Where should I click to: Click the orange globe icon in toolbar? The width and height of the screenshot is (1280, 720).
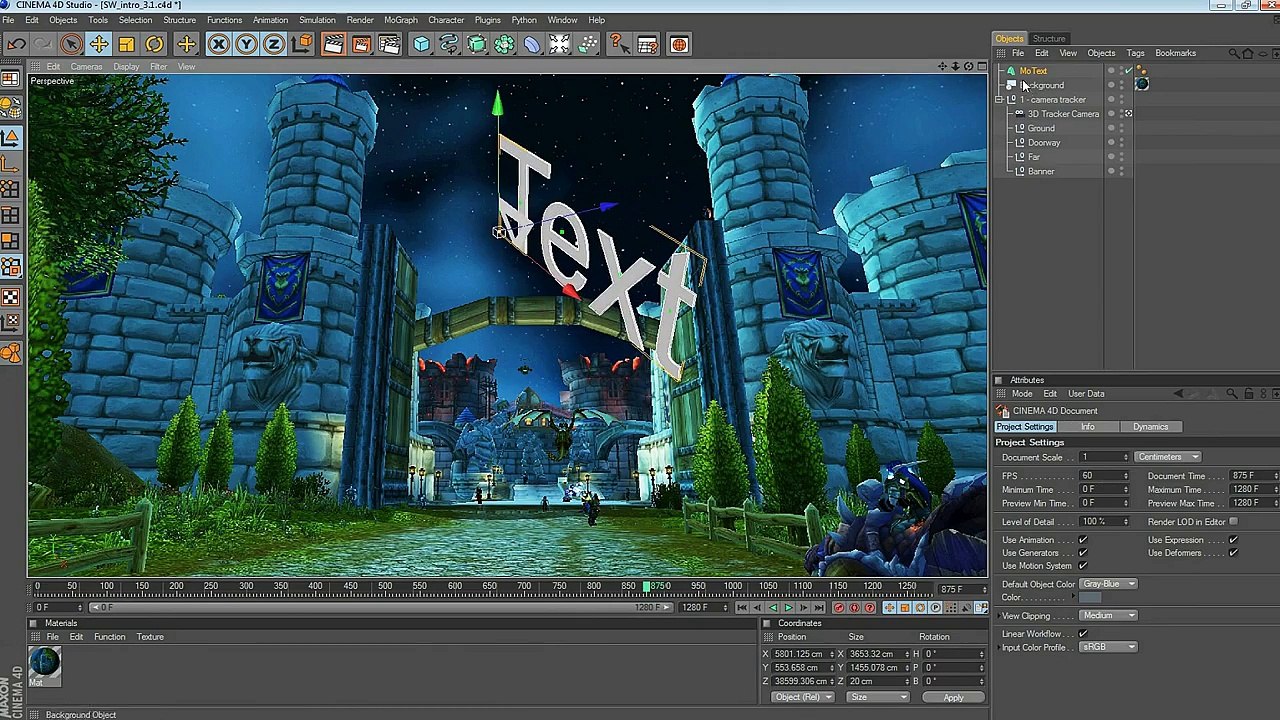[679, 44]
